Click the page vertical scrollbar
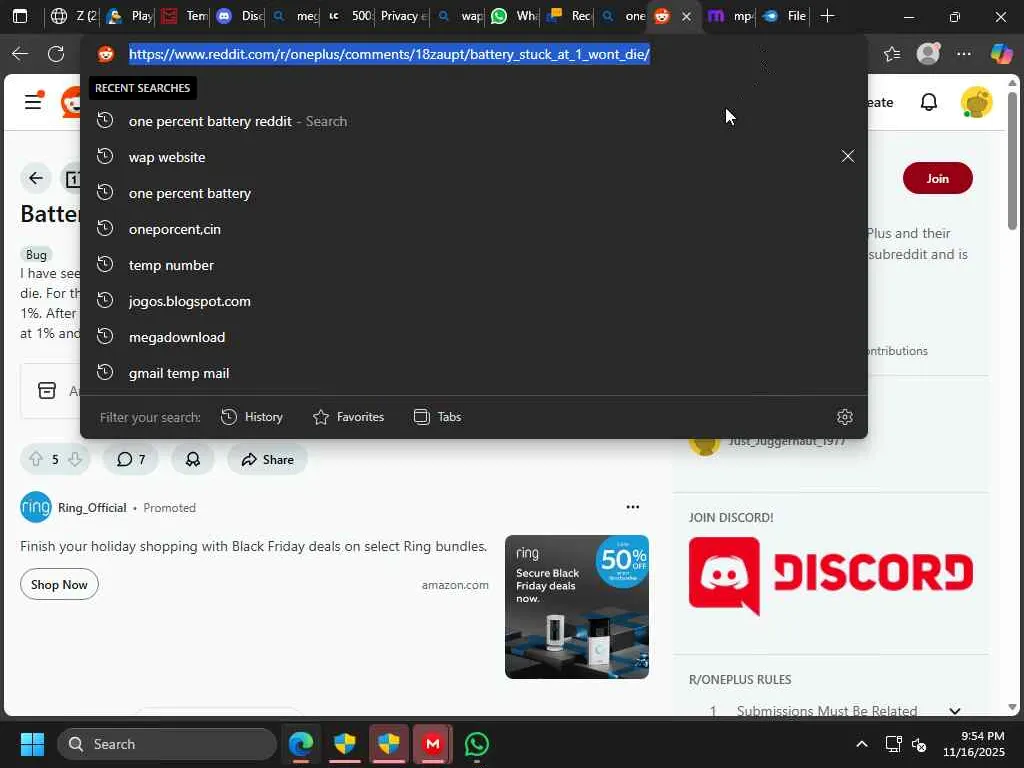The height and width of the screenshot is (768, 1024). coord(1012,161)
